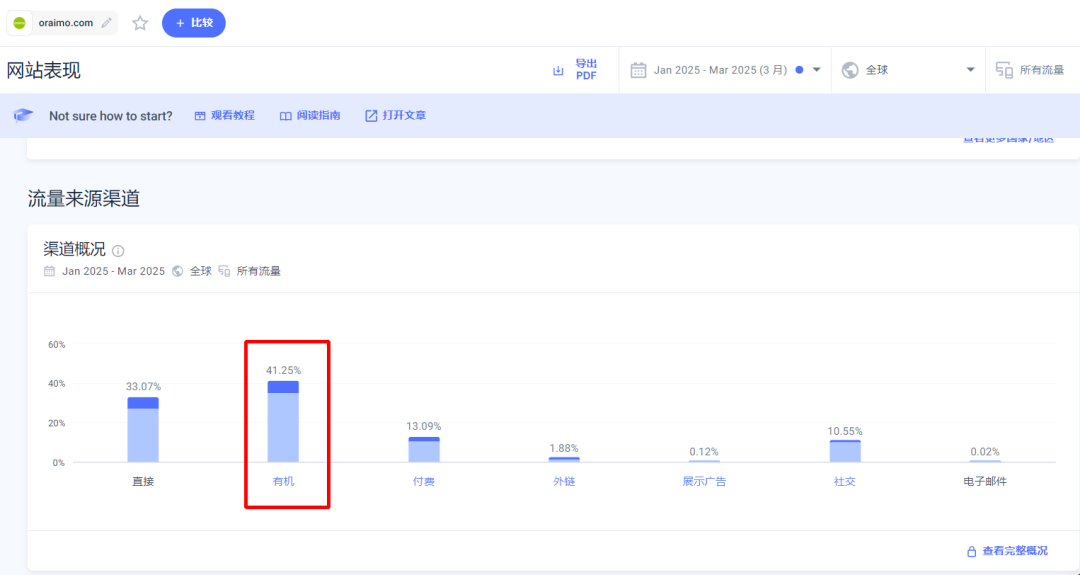This screenshot has height=575, width=1080.
Task: Click the small calendar icon under 渠道概况
Action: (50, 271)
